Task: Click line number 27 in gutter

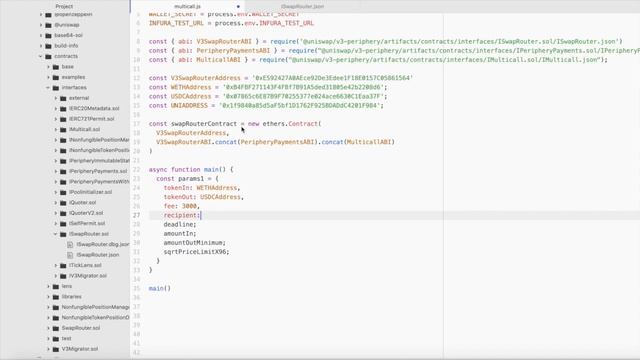Action: tap(136, 215)
